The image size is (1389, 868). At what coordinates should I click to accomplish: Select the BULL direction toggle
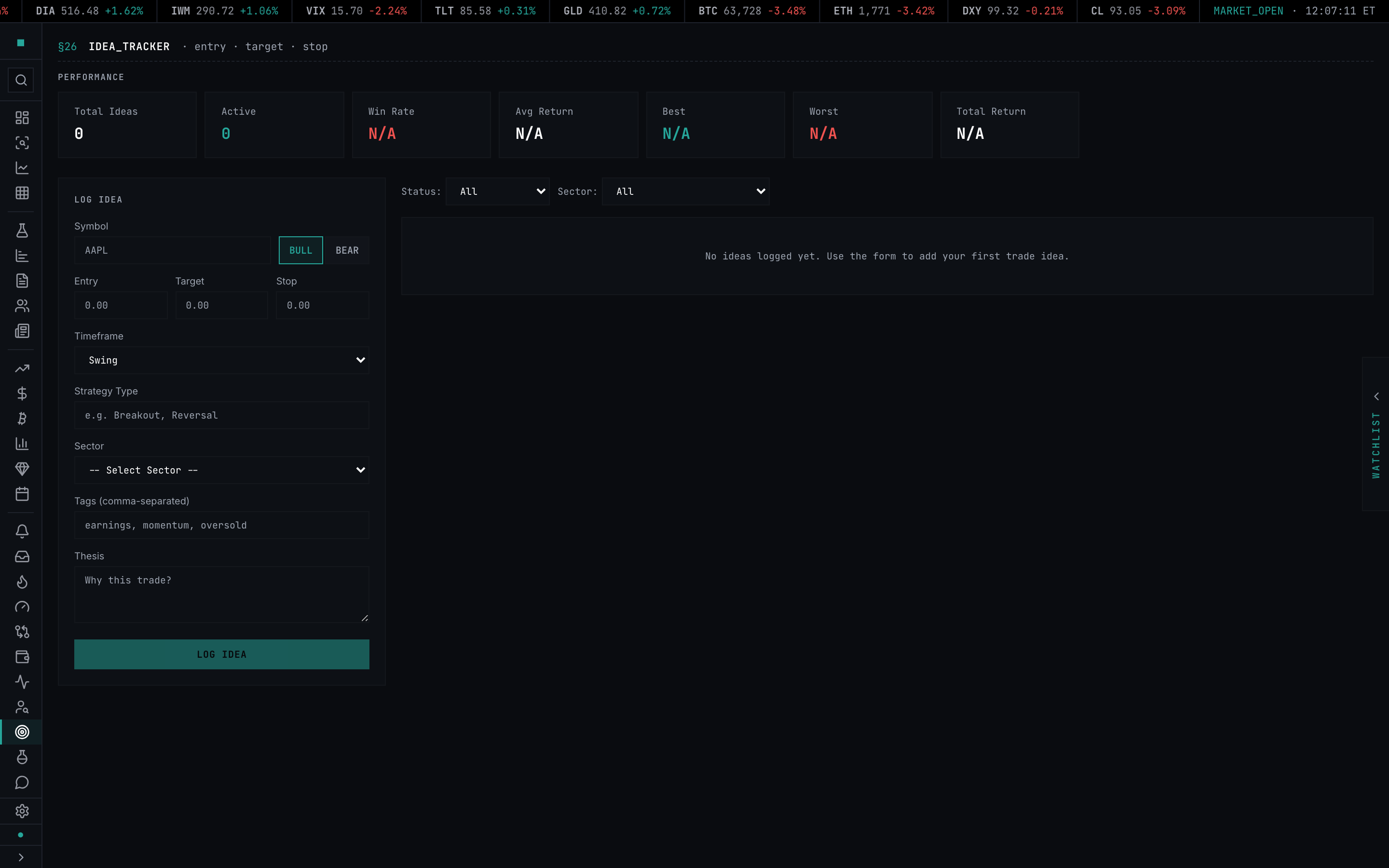pos(301,250)
